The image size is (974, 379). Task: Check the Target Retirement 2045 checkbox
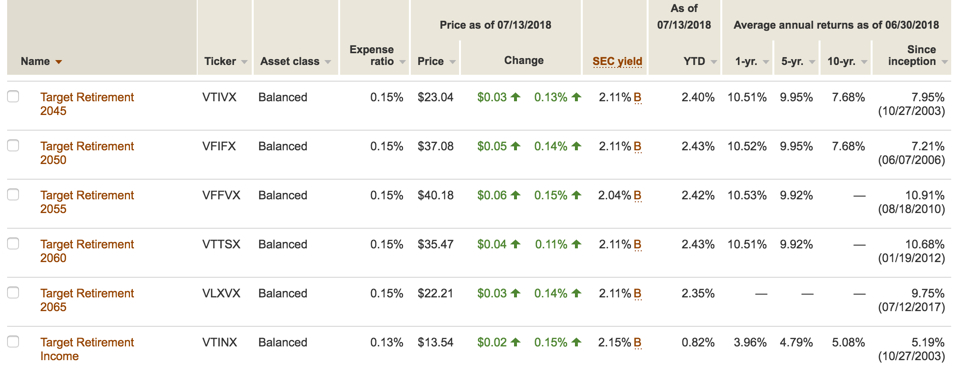pos(13,96)
